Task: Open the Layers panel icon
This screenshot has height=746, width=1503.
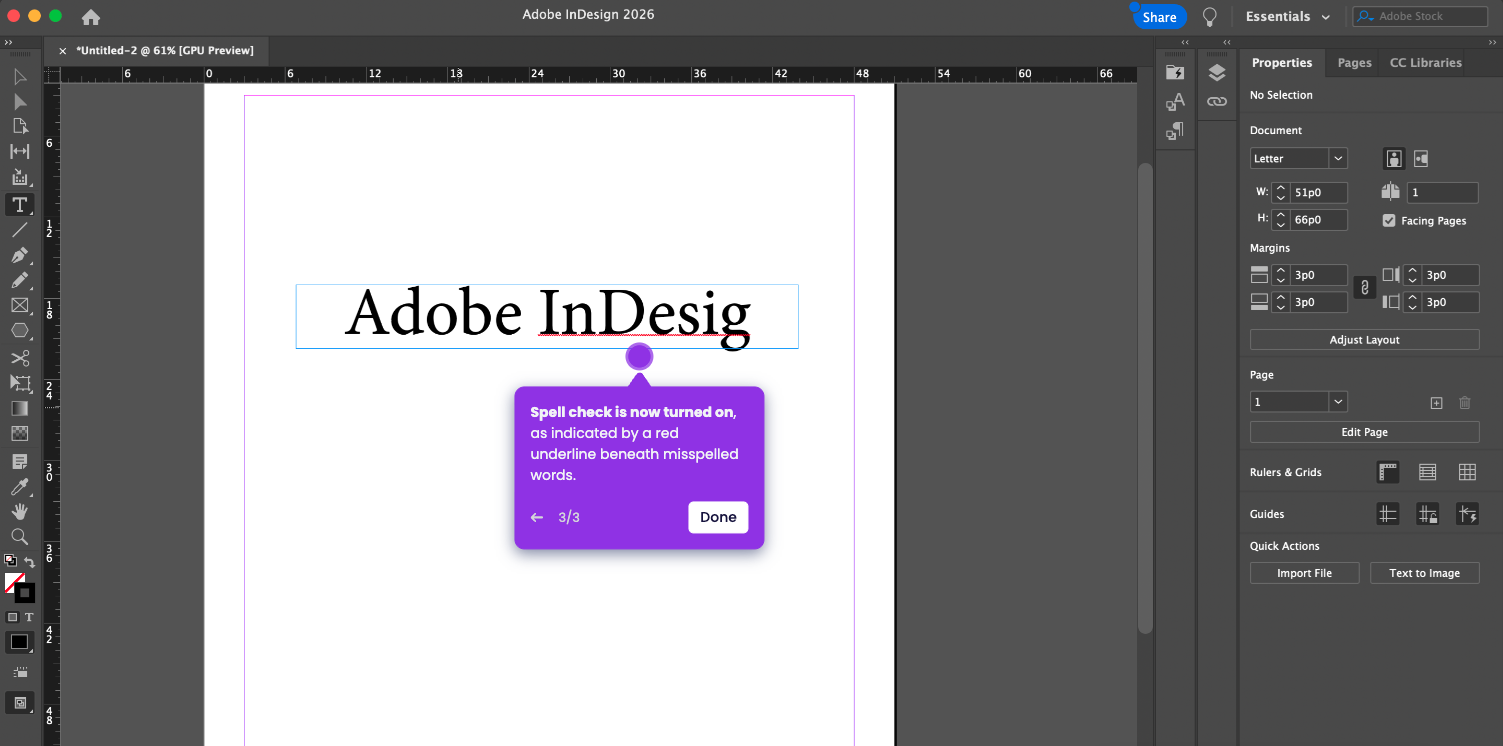Action: coord(1216,73)
